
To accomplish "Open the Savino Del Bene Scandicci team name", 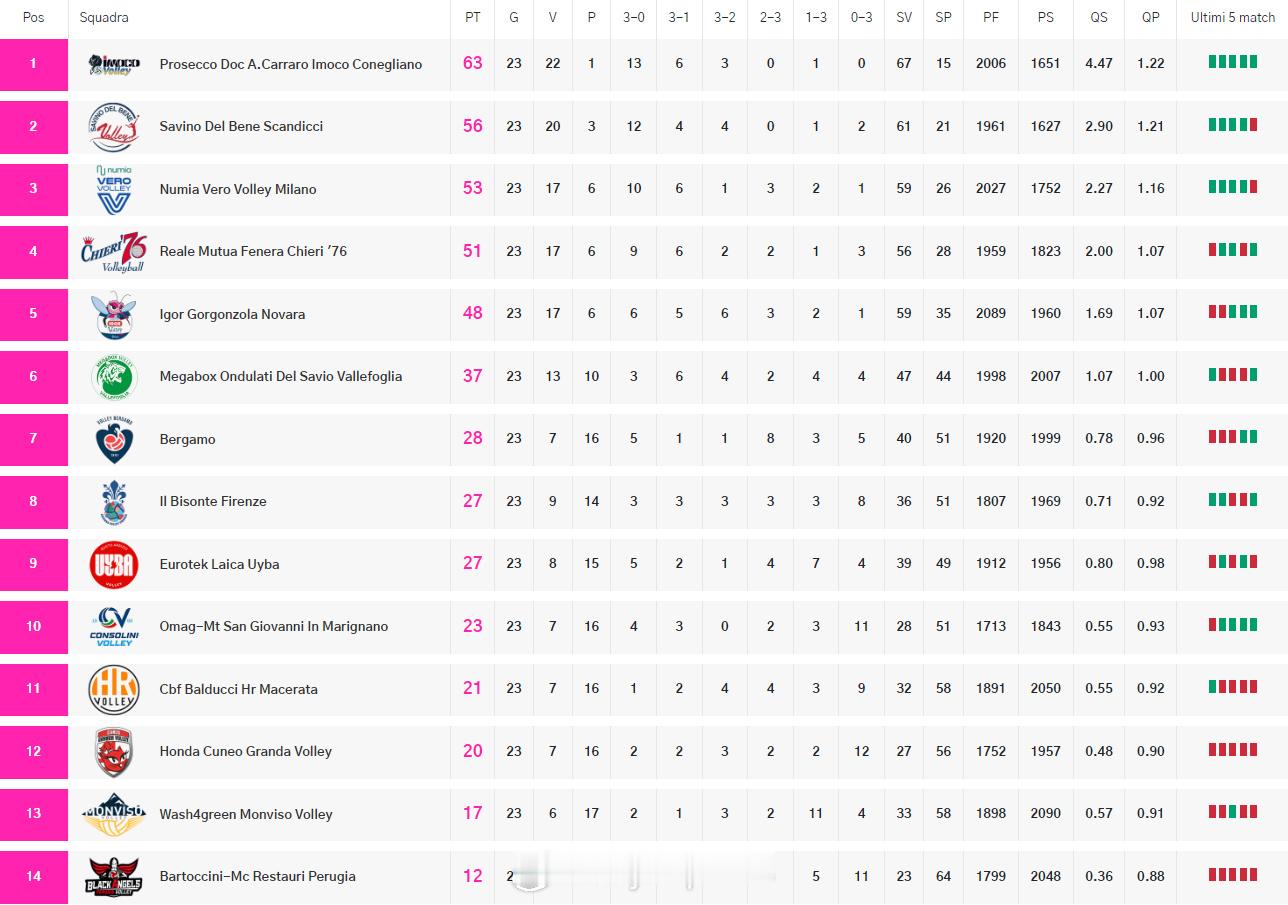I will [x=241, y=126].
